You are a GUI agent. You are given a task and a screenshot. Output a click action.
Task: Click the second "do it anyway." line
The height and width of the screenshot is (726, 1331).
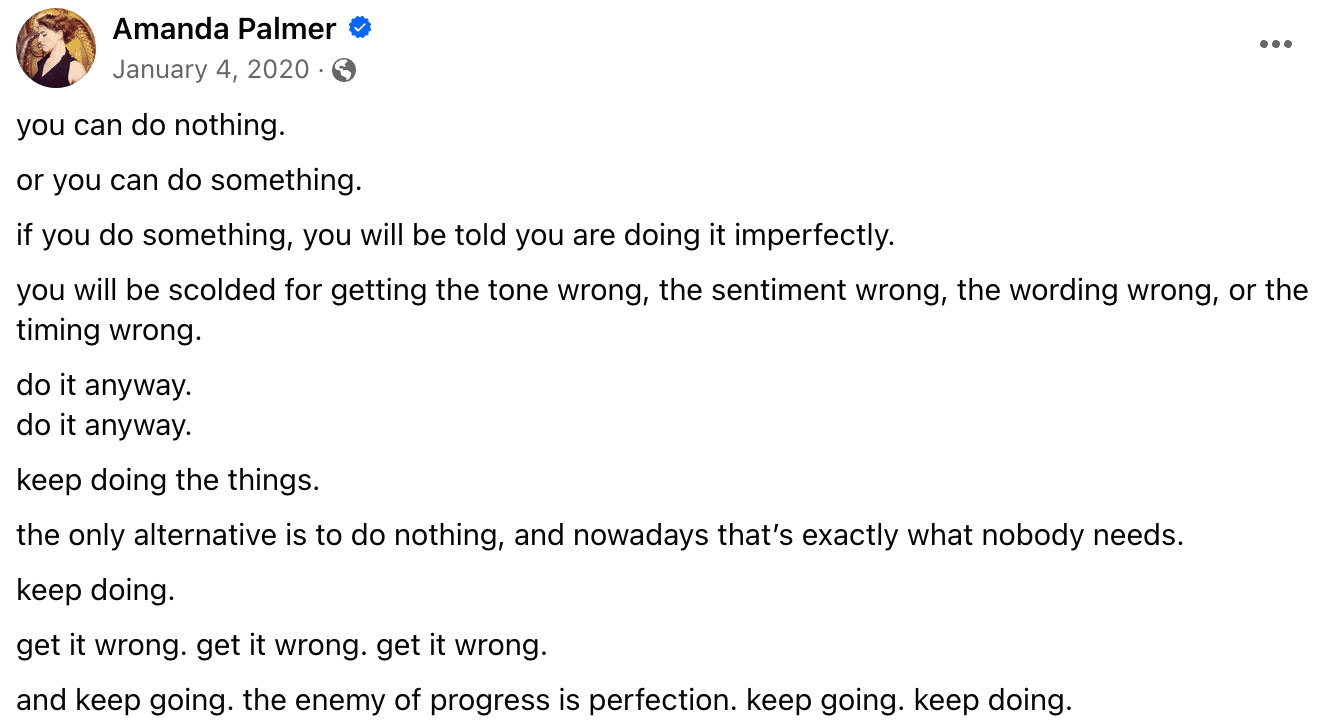(104, 426)
